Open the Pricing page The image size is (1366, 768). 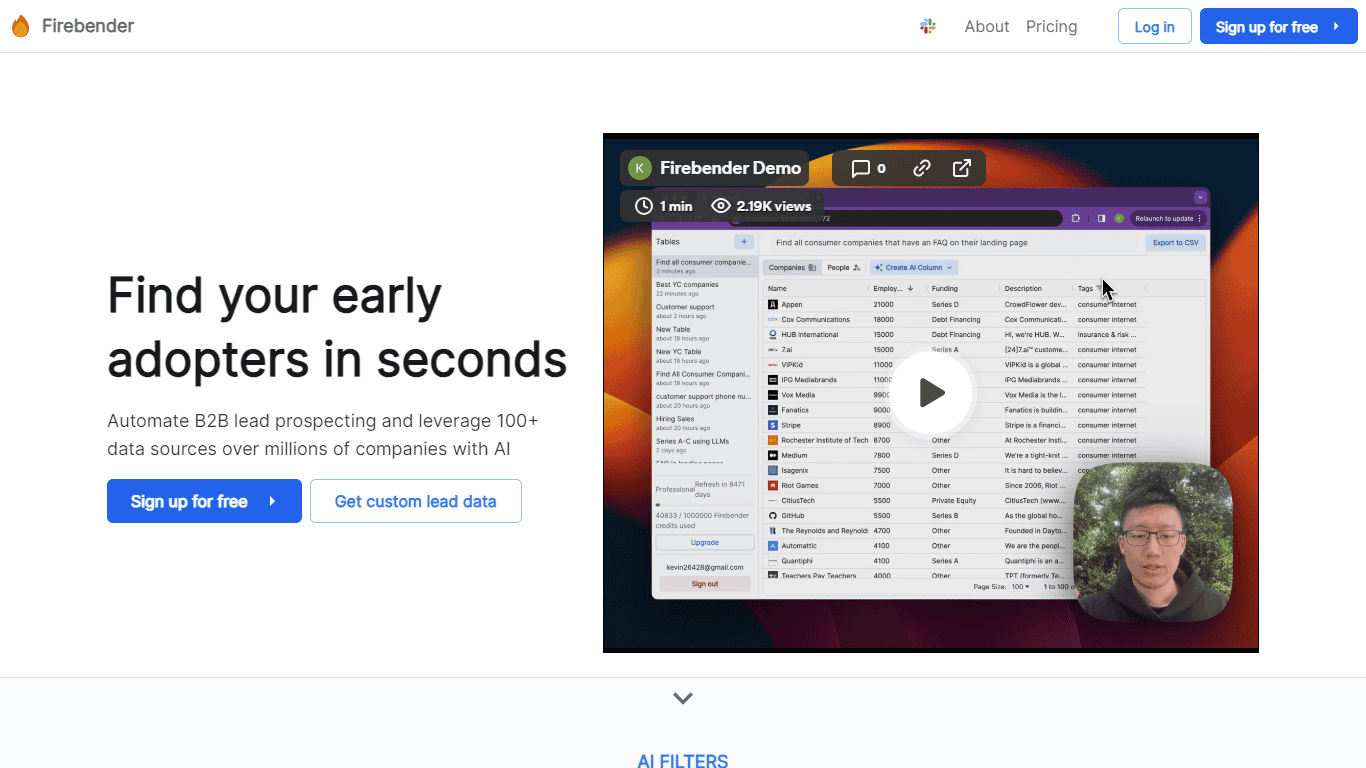coord(1051,27)
